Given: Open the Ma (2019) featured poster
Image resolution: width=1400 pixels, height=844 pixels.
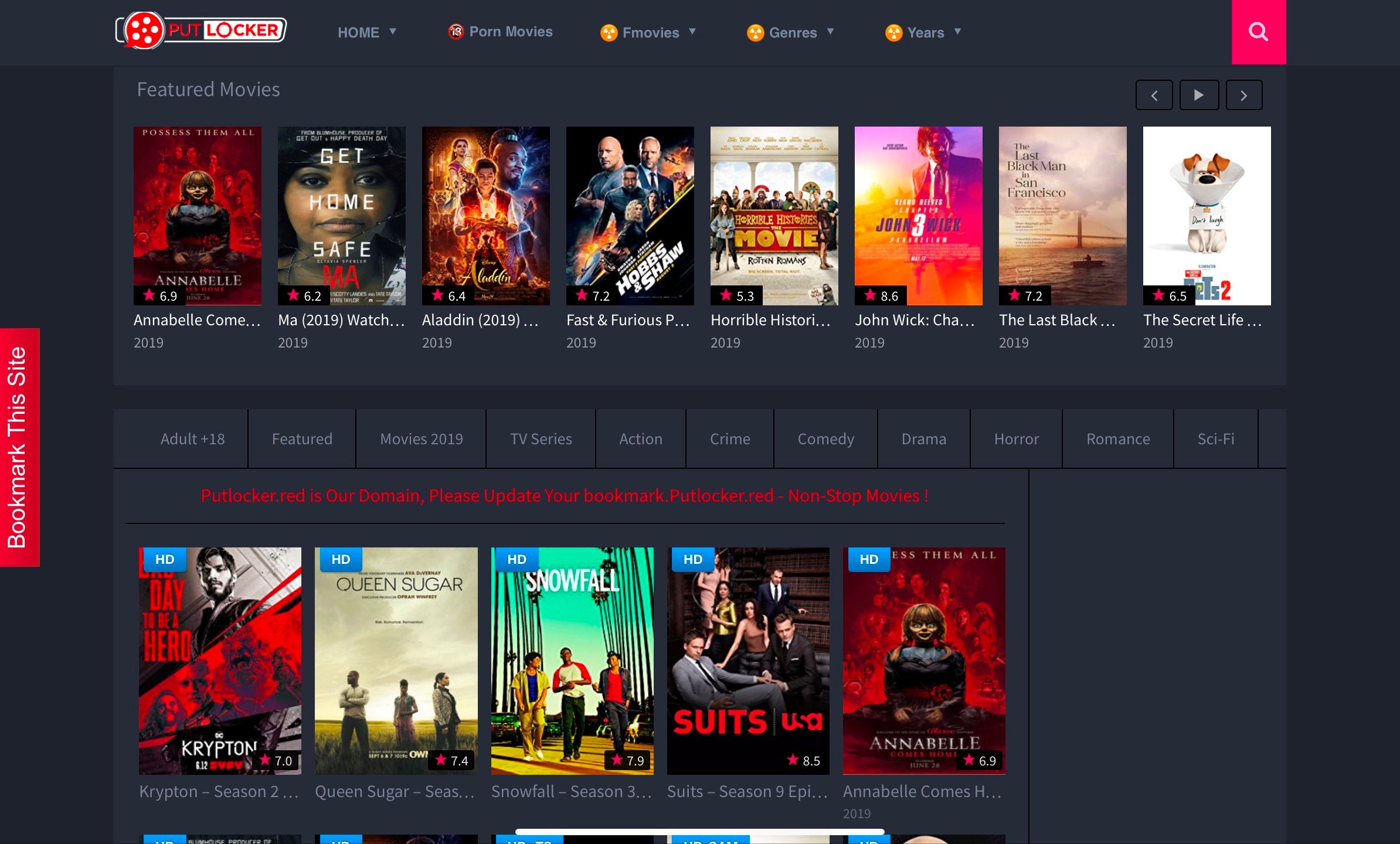Looking at the screenshot, I should pyautogui.click(x=342, y=216).
